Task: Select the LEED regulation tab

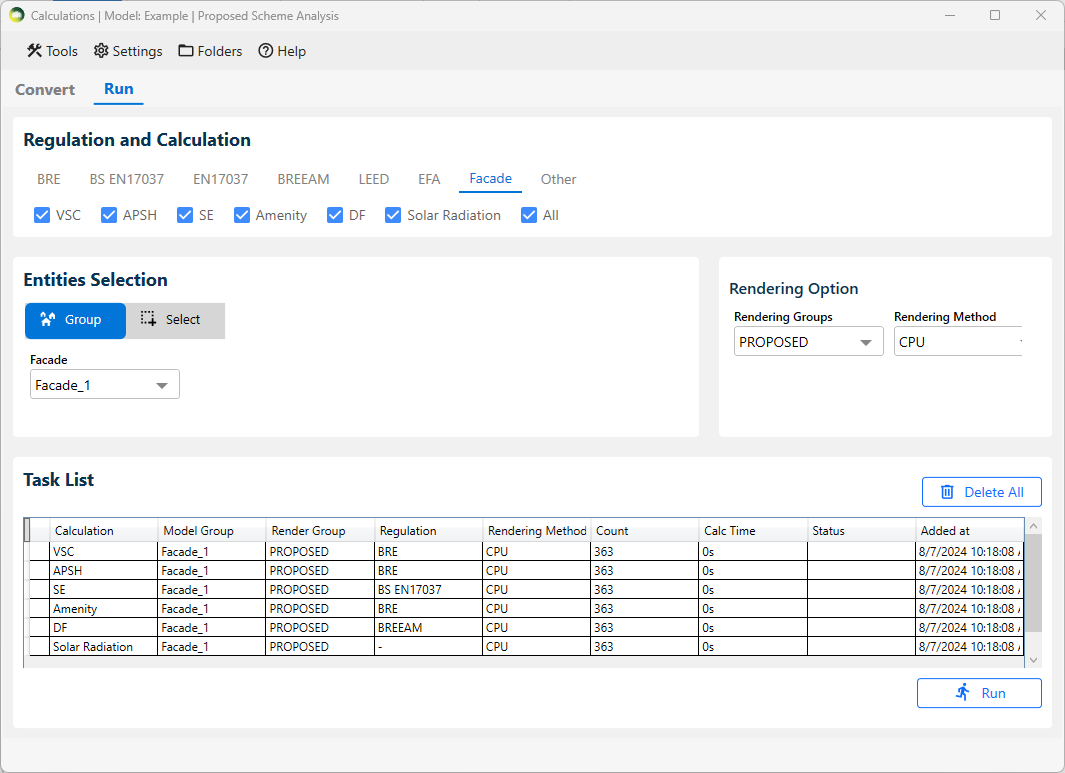Action: (373, 179)
